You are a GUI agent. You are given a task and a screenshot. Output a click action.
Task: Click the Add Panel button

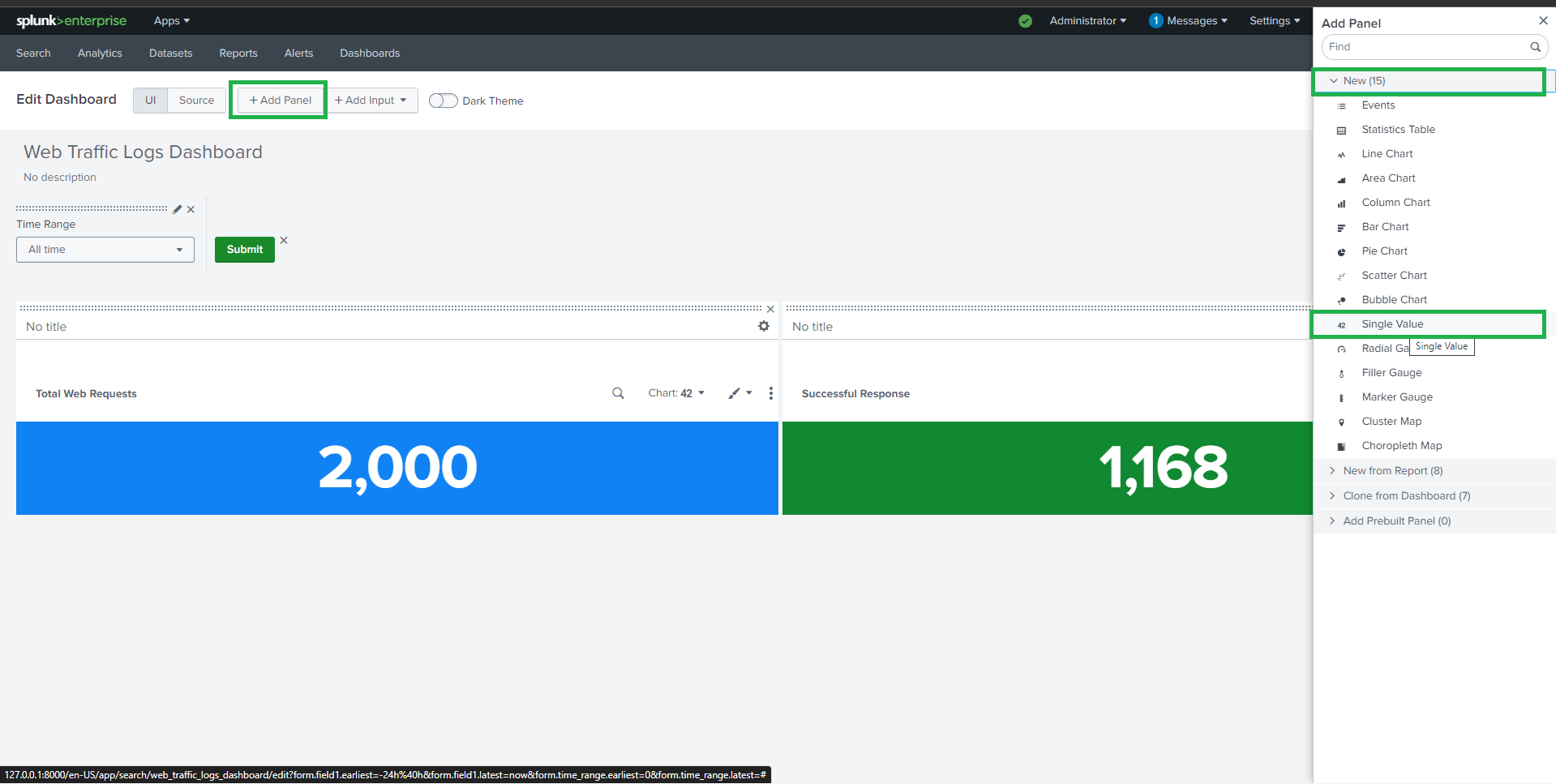tap(281, 101)
